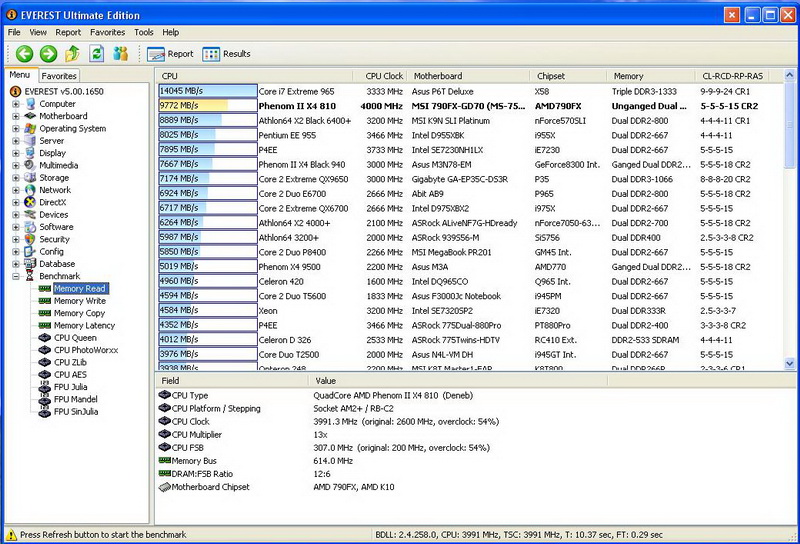Click the Refresh toolbar icon

[x=96, y=54]
